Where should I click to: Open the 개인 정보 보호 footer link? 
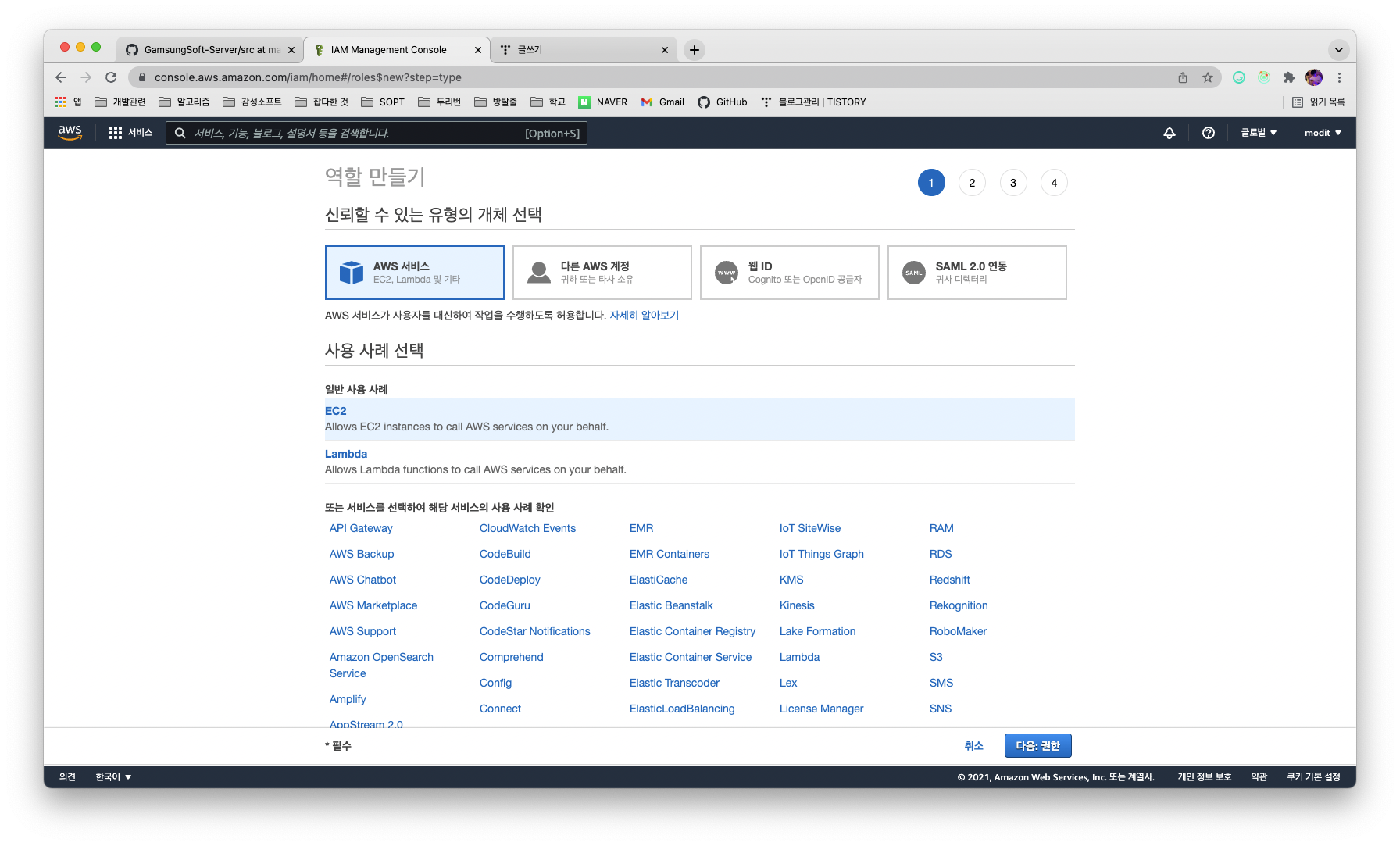click(1204, 776)
